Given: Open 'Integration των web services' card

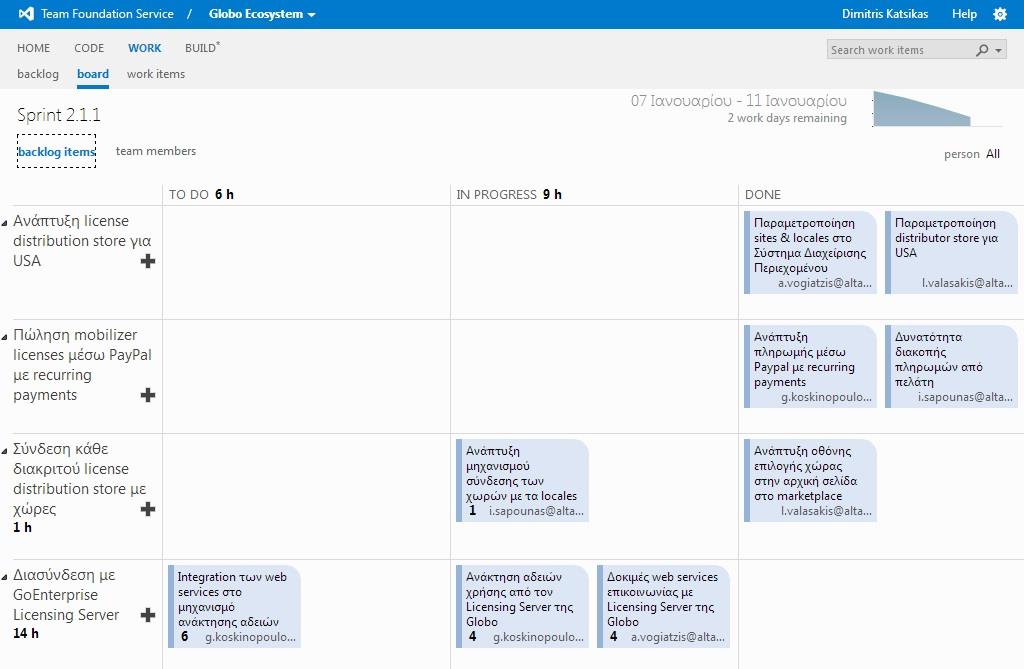Looking at the screenshot, I should tap(234, 606).
